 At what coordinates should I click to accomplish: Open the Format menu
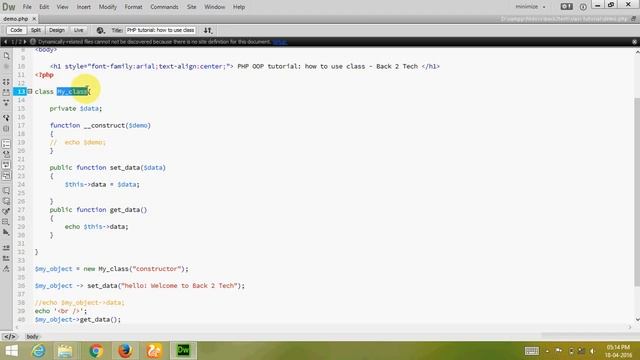point(133,7)
